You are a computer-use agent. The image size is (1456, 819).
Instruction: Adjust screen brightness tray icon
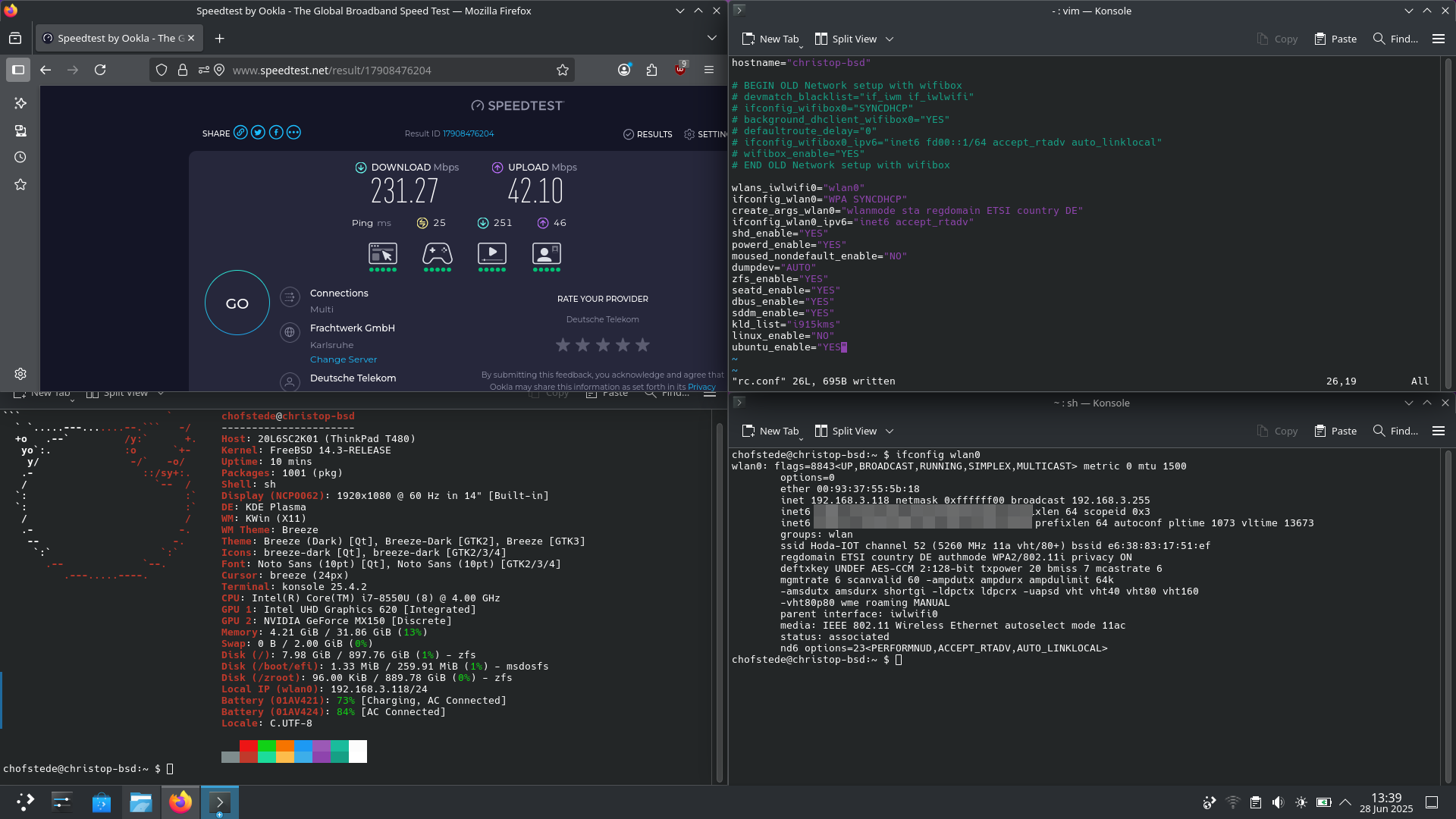click(x=1301, y=802)
